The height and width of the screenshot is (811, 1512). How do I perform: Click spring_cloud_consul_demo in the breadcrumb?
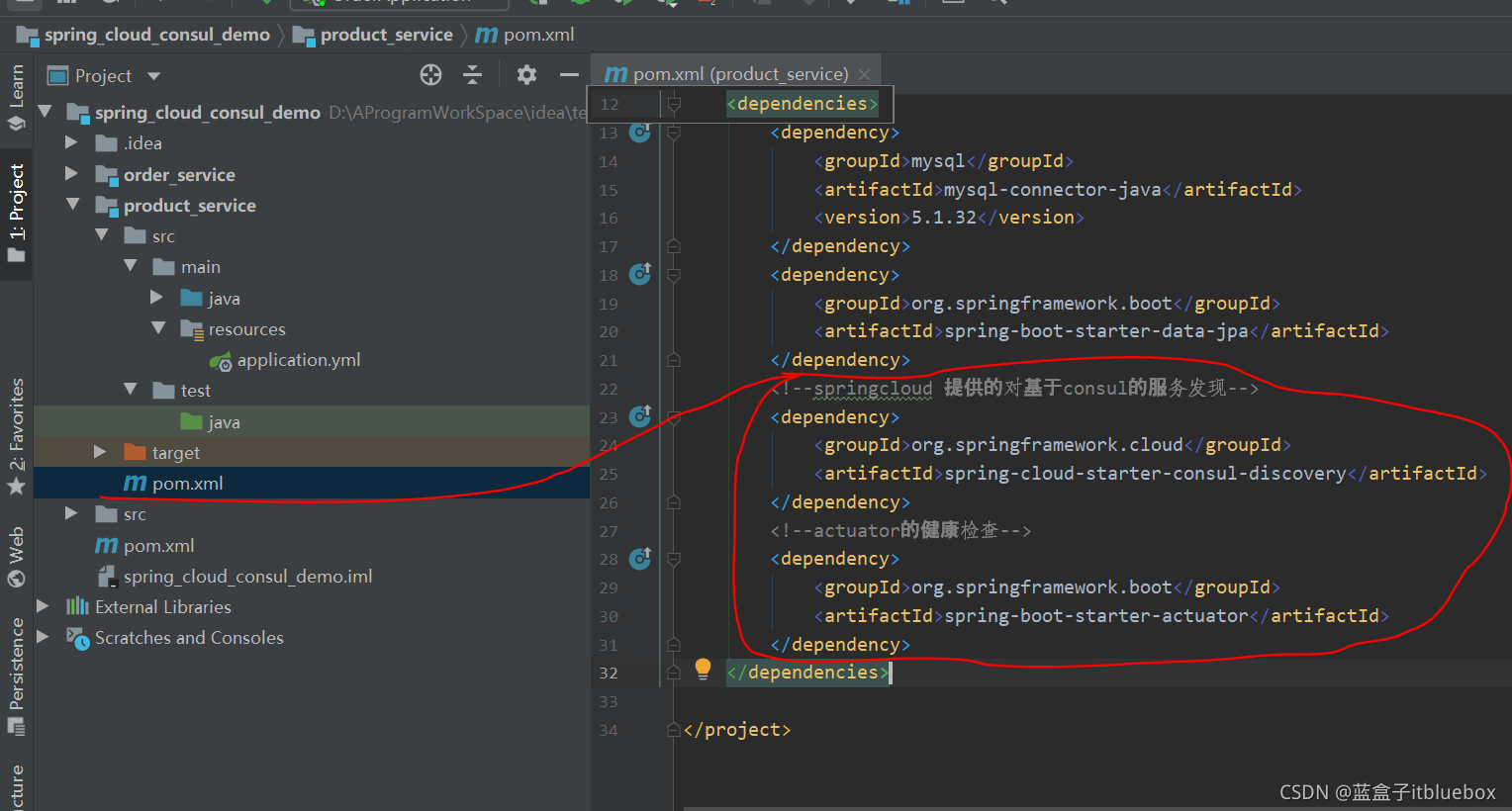coord(156,35)
